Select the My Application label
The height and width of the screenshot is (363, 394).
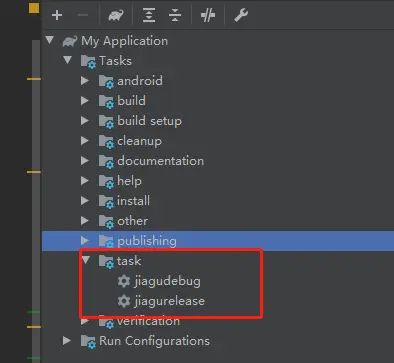pyautogui.click(x=125, y=41)
